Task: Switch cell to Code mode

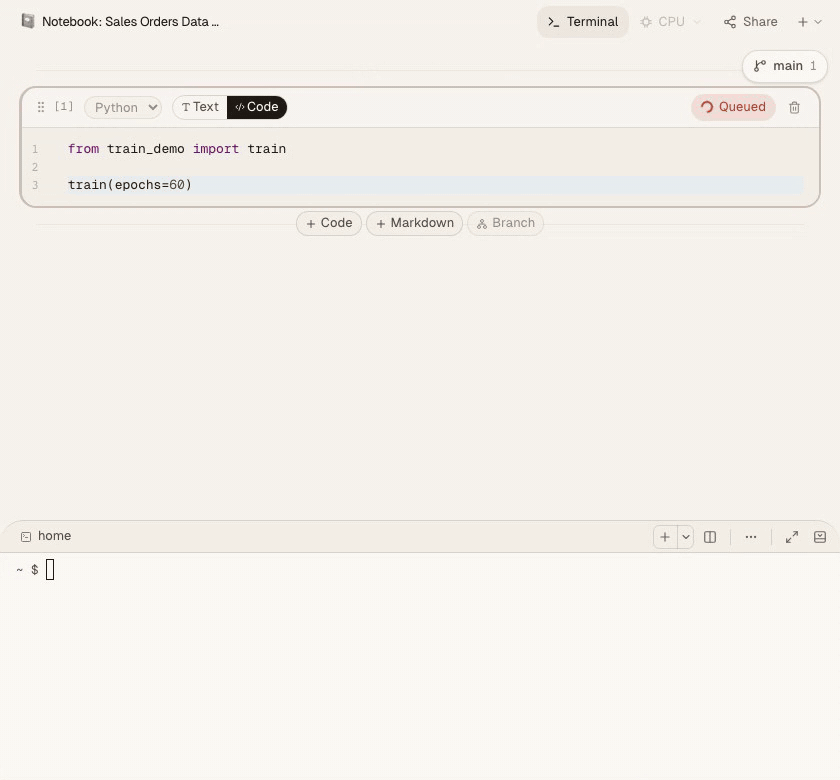Action: click(x=257, y=107)
